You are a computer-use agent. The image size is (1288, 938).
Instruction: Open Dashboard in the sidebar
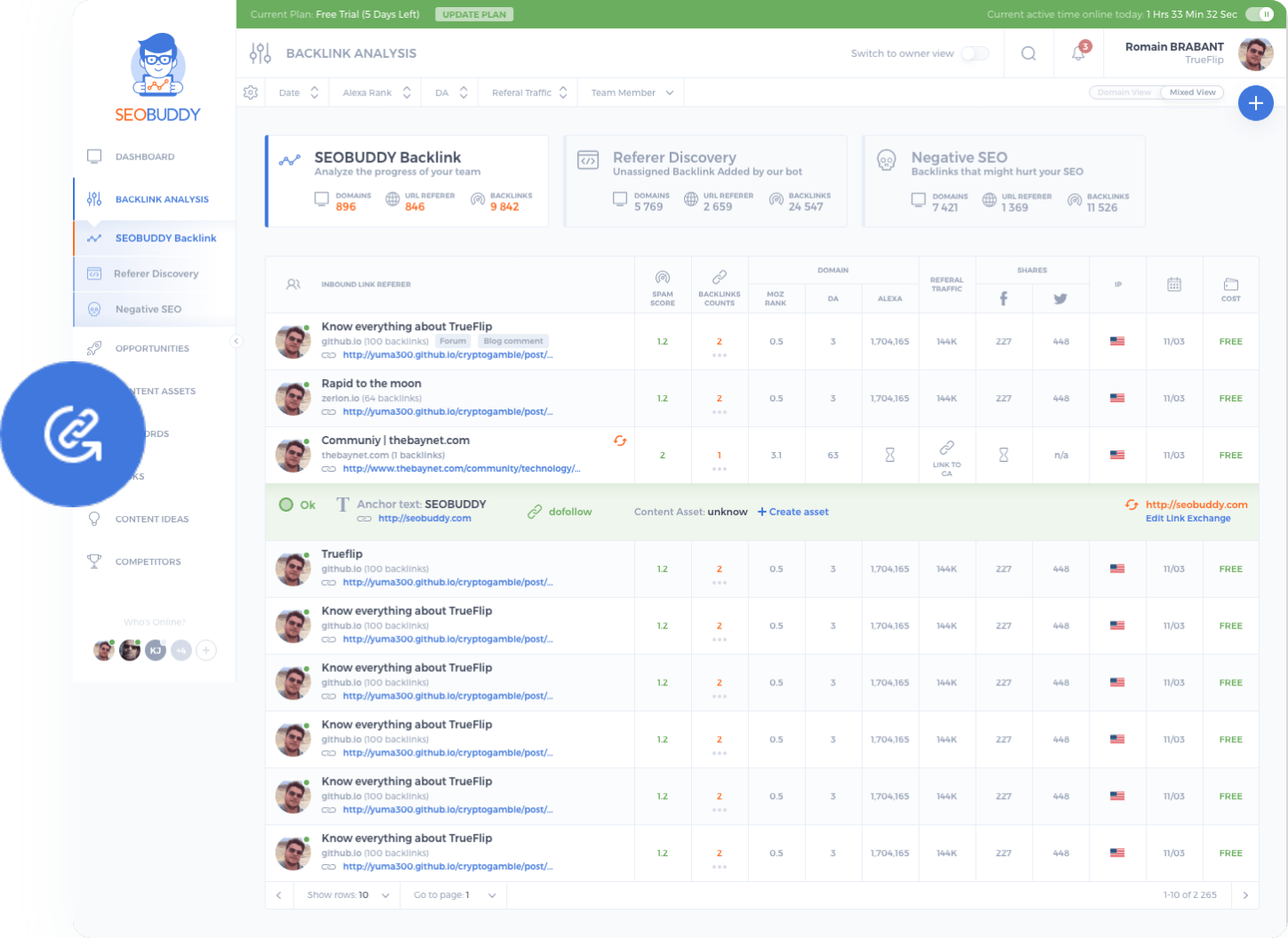[x=144, y=157]
